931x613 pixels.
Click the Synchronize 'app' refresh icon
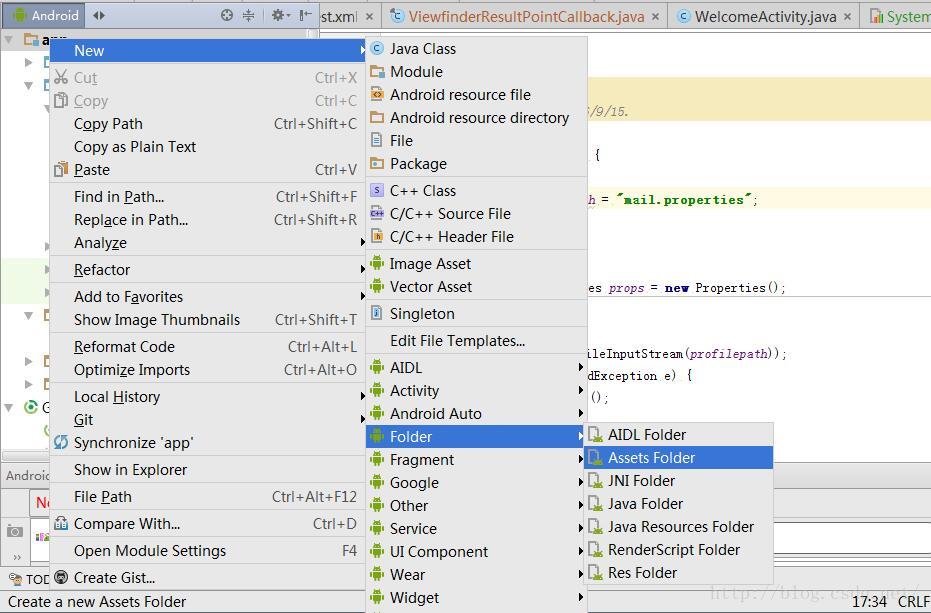pyautogui.click(x=61, y=443)
